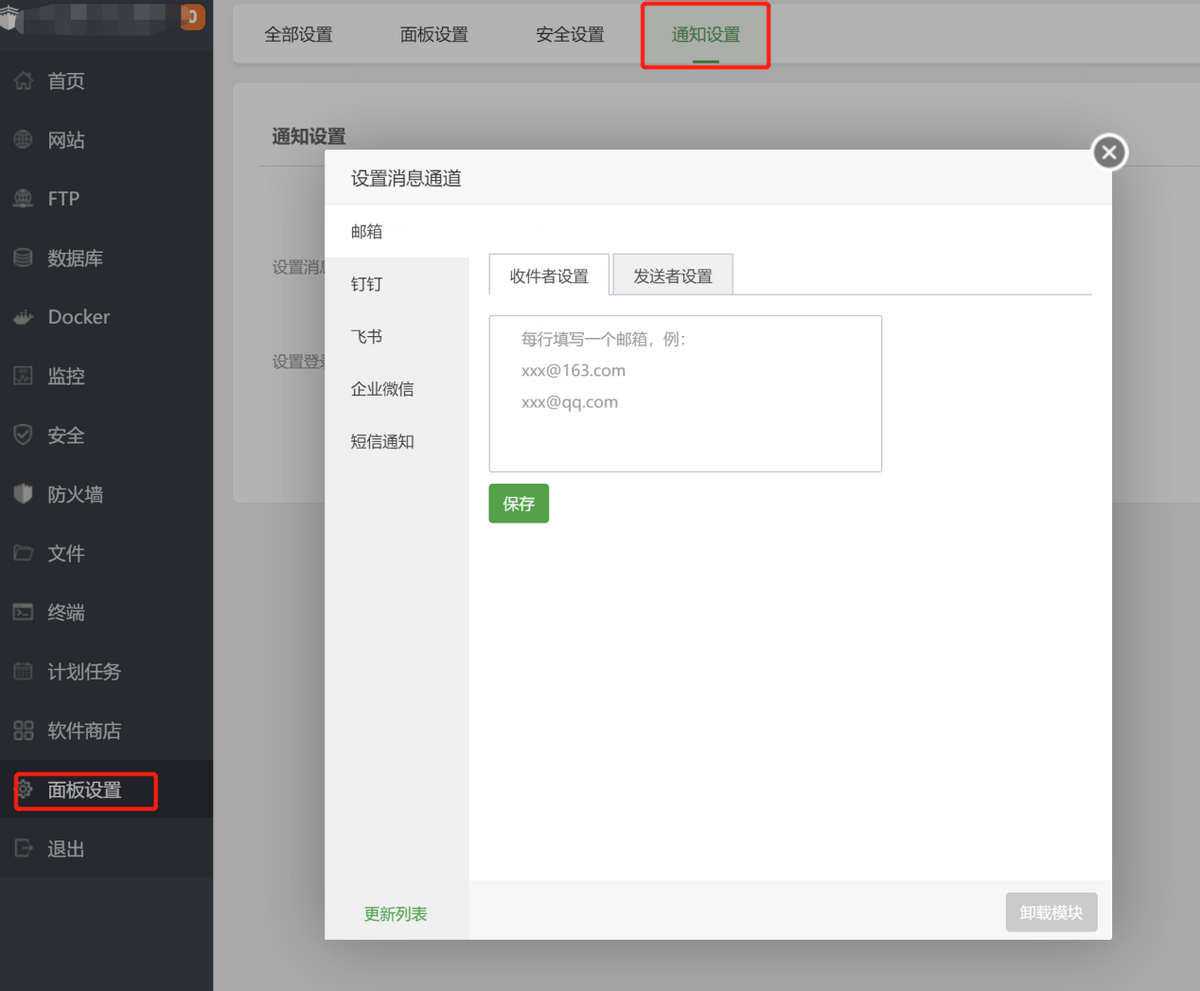Switch to the 面板设置 top tab

click(x=434, y=34)
